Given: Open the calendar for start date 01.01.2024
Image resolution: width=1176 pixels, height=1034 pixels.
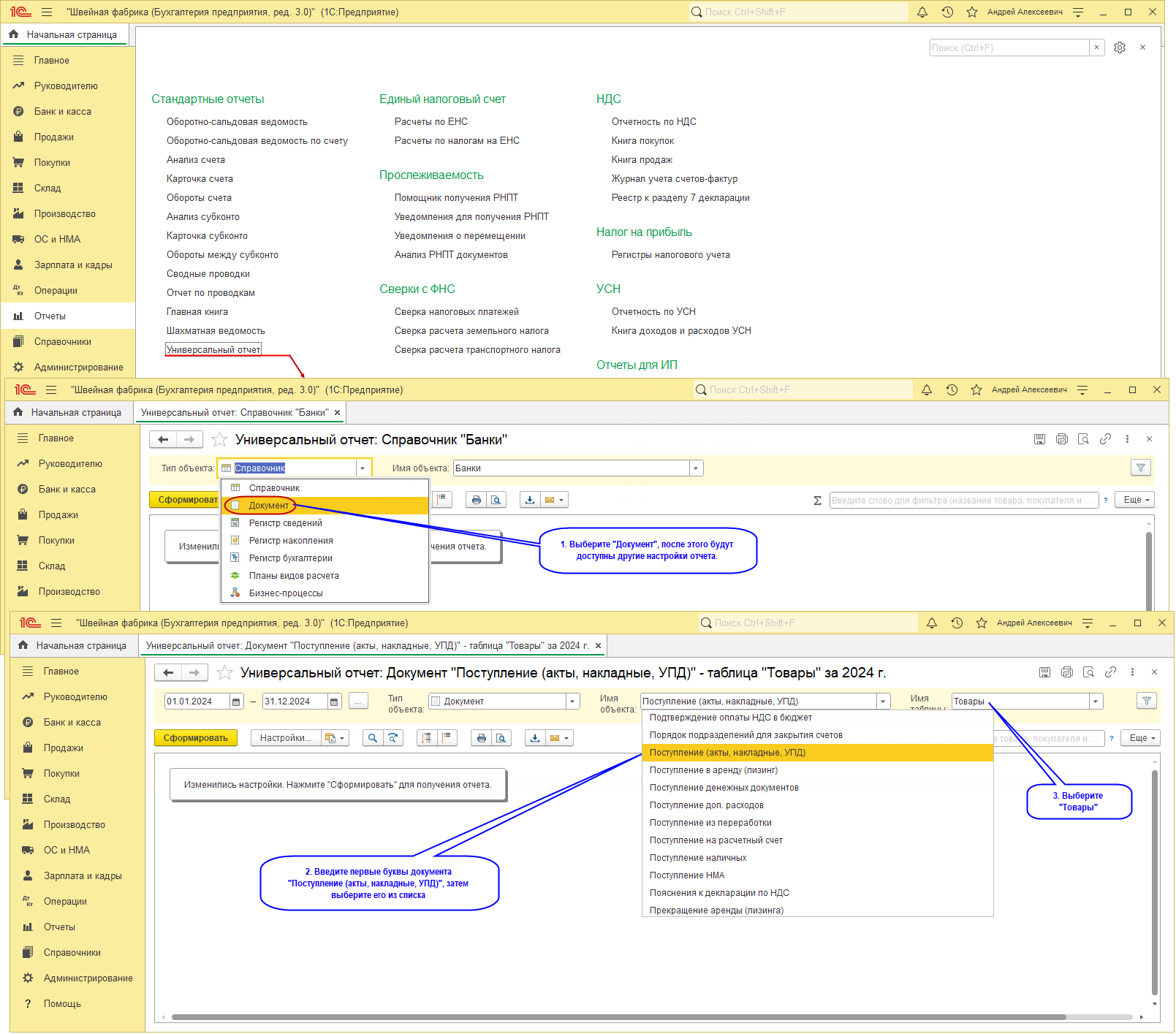Looking at the screenshot, I should tap(236, 702).
